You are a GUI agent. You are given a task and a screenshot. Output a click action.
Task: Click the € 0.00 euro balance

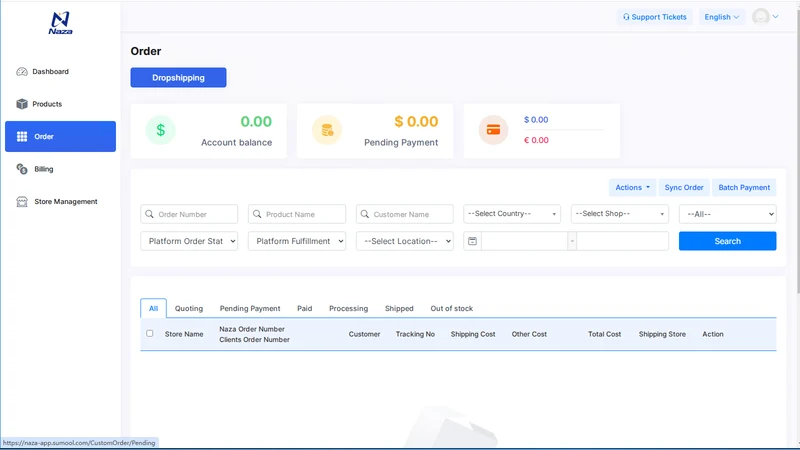click(x=536, y=140)
